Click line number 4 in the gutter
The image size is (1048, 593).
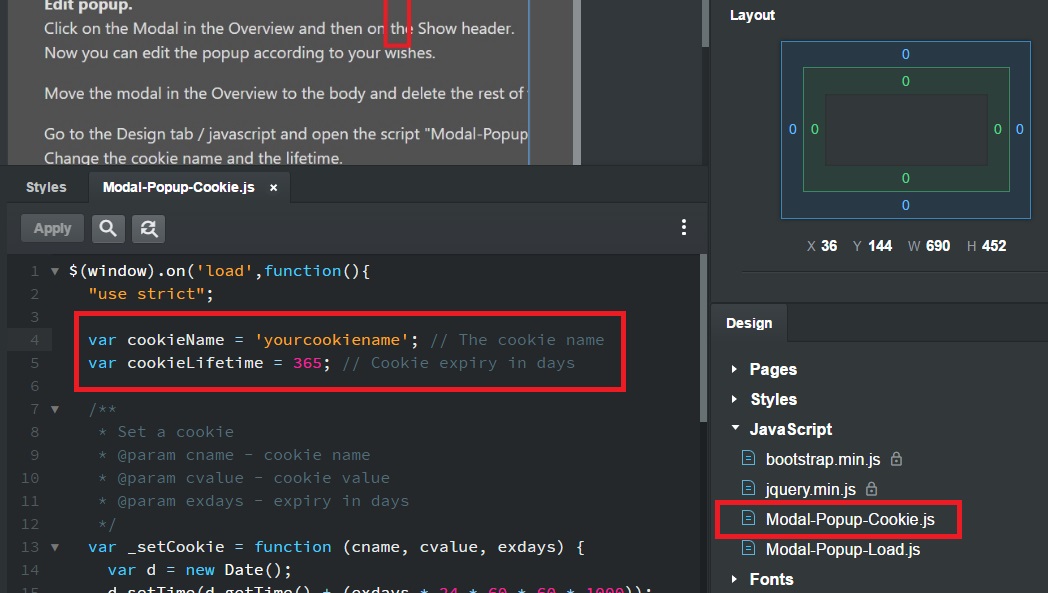pos(34,340)
